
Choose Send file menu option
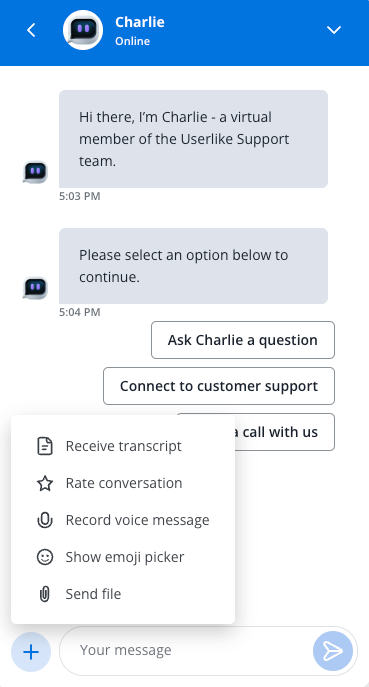click(x=123, y=594)
